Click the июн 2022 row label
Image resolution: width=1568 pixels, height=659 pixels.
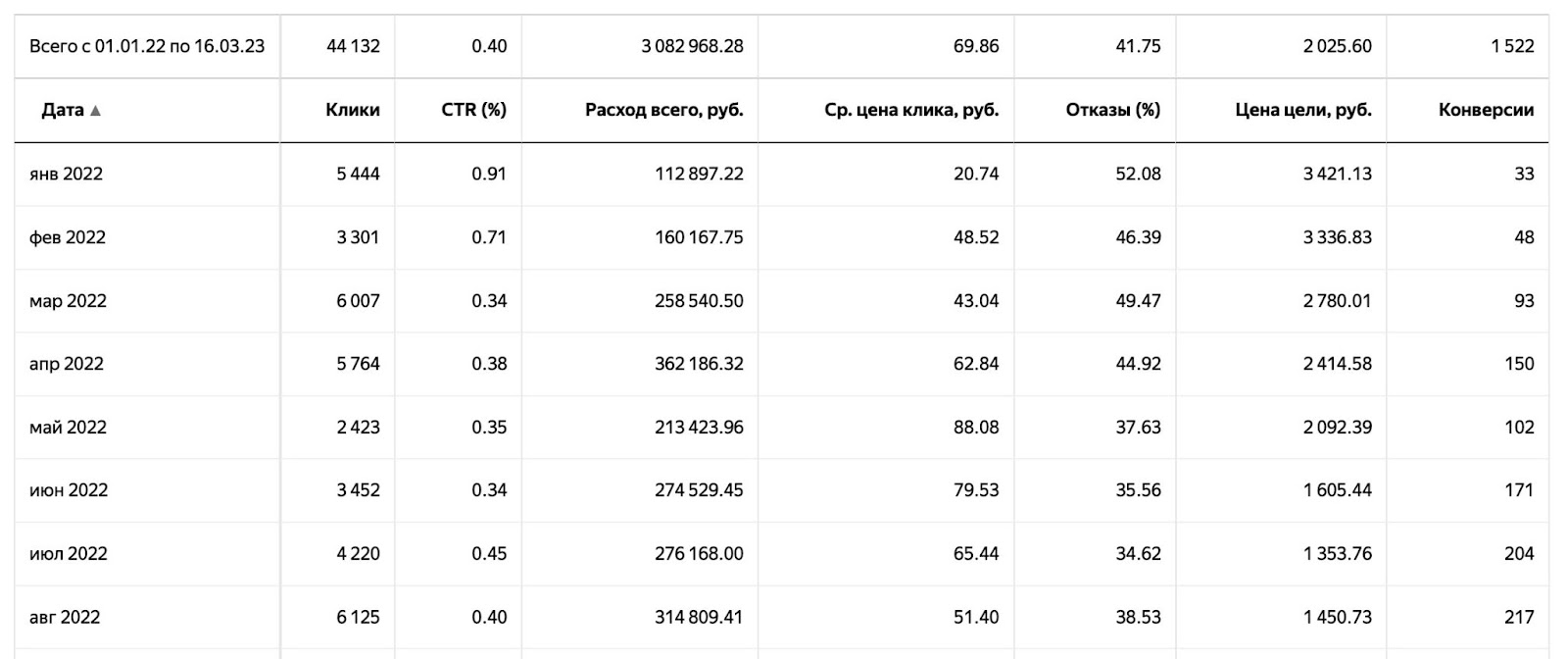(x=69, y=490)
